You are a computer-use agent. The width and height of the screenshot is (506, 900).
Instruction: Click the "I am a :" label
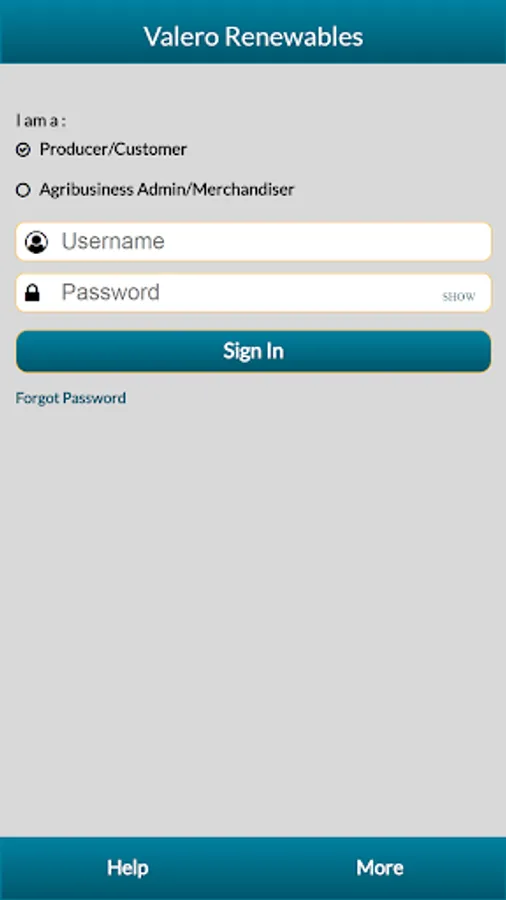point(41,121)
